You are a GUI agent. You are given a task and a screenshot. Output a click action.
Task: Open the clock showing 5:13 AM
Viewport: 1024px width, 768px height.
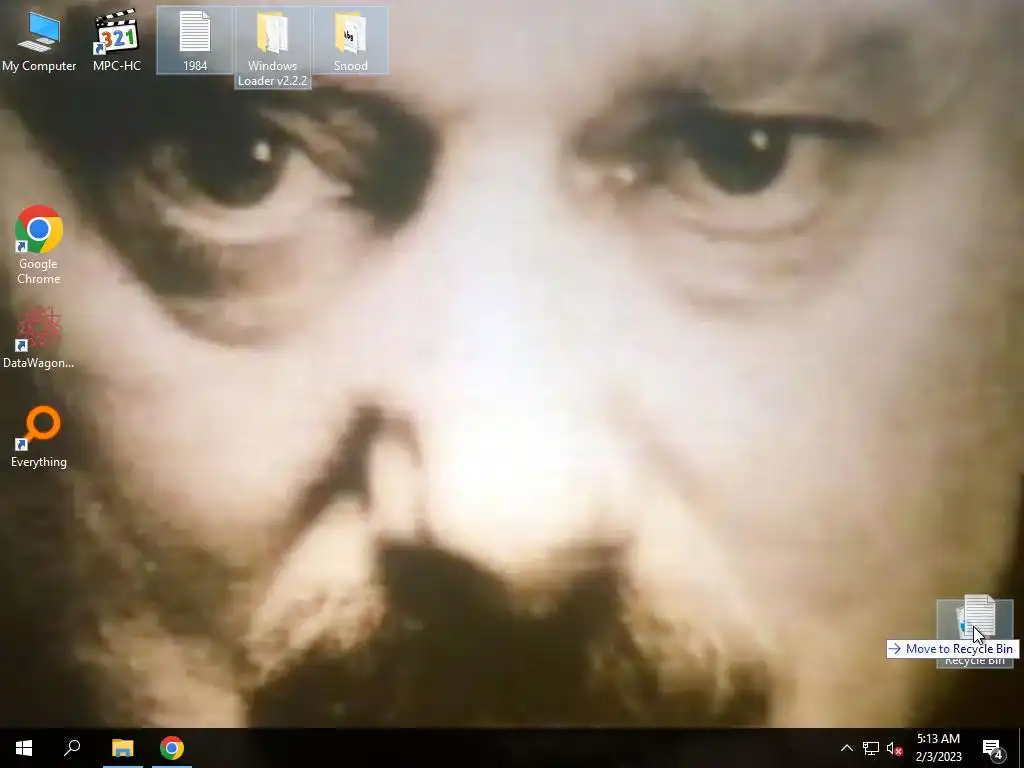click(938, 748)
